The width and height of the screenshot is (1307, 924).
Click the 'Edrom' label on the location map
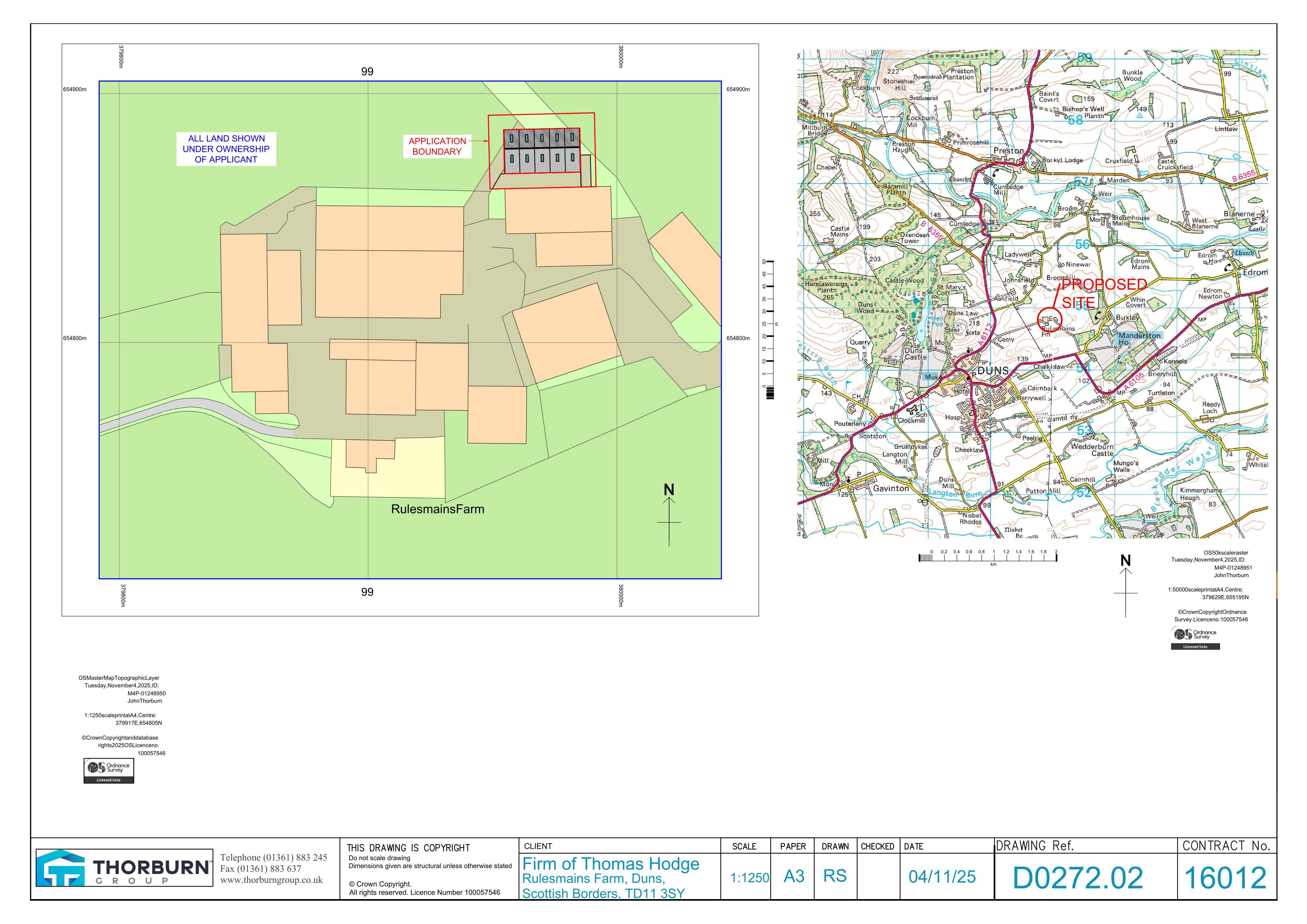coord(1255,273)
